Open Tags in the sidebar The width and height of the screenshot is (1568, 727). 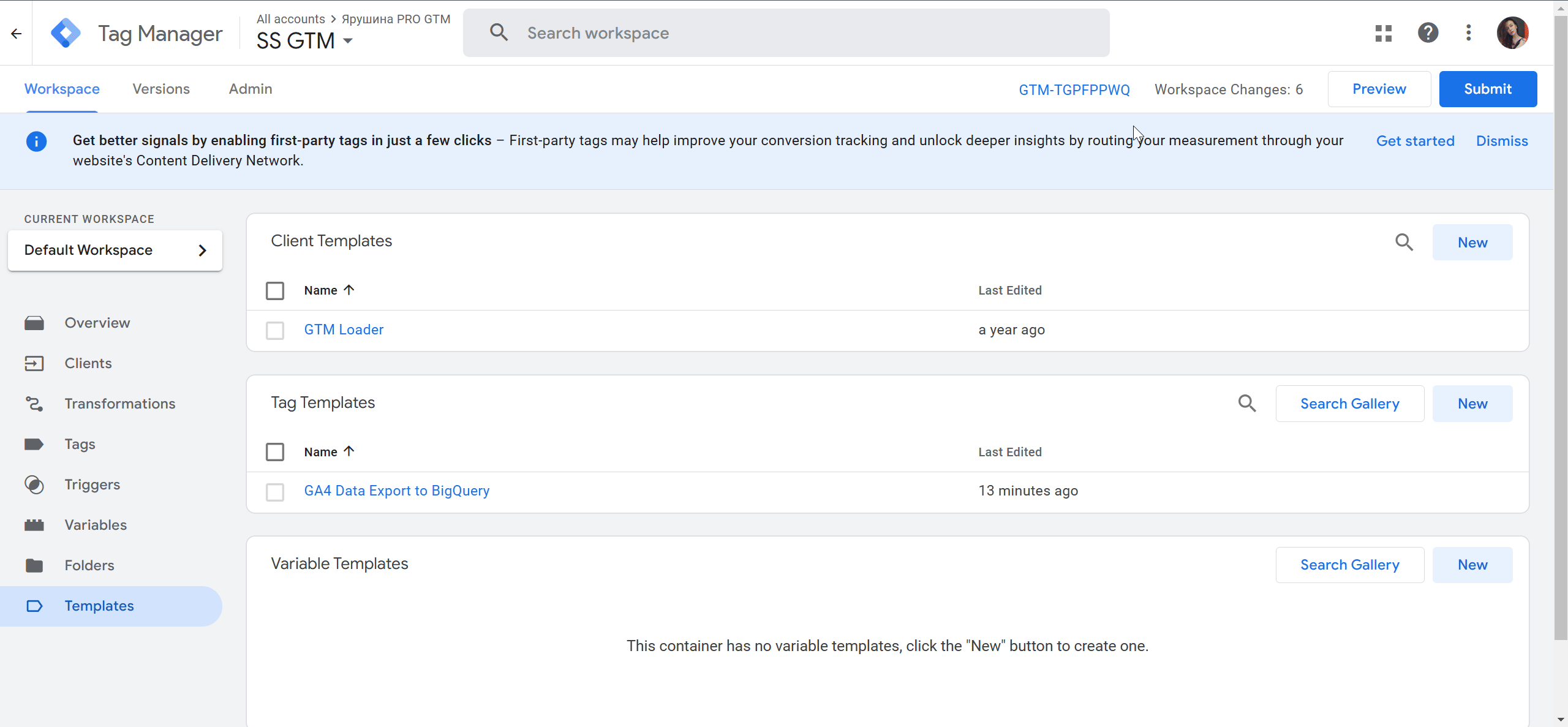80,444
